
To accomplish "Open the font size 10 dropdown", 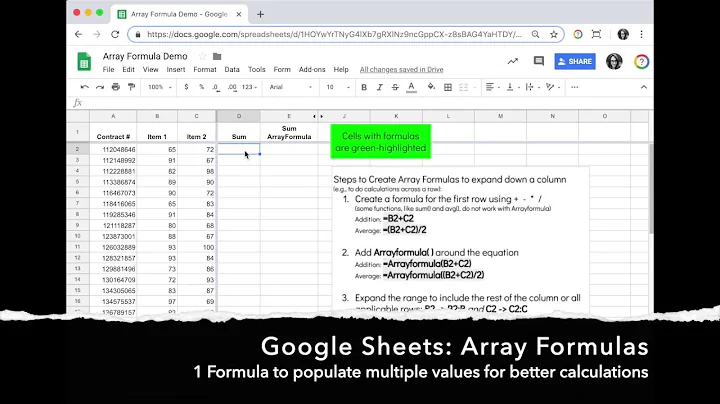I will pyautogui.click(x=338, y=87).
